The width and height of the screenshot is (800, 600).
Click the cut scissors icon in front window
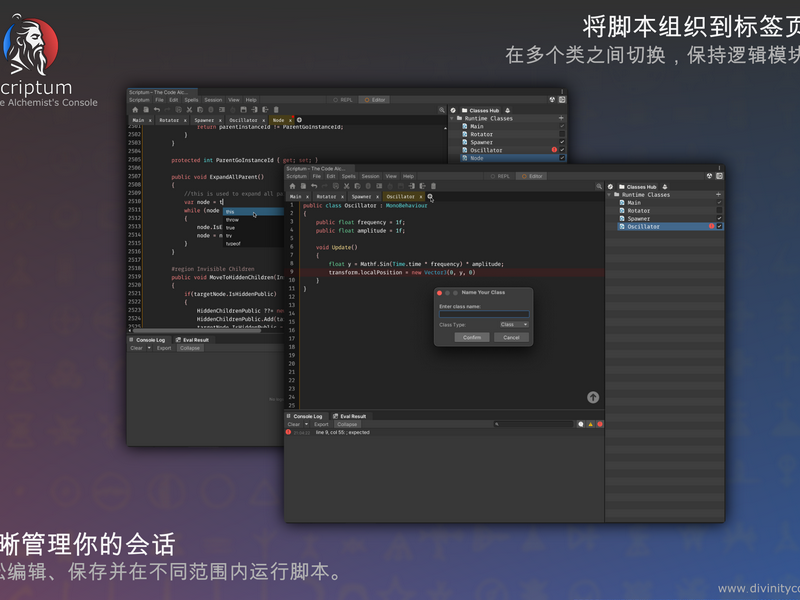coord(346,186)
